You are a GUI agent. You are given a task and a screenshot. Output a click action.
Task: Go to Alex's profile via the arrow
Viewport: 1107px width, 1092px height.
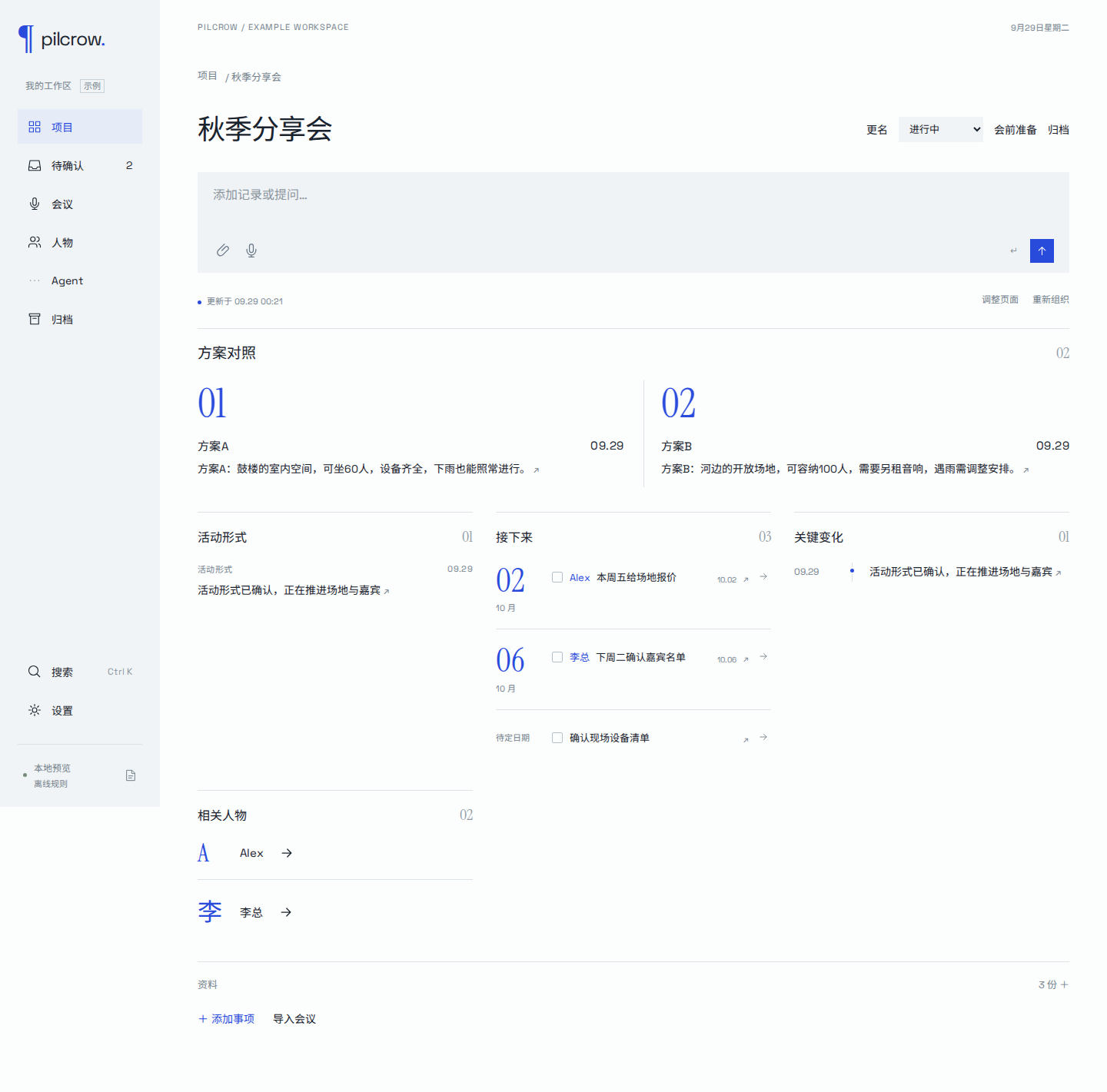pyautogui.click(x=287, y=853)
